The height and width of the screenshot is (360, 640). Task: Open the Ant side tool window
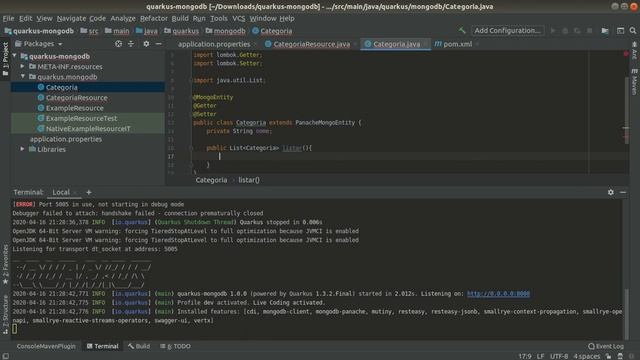pyautogui.click(x=634, y=50)
